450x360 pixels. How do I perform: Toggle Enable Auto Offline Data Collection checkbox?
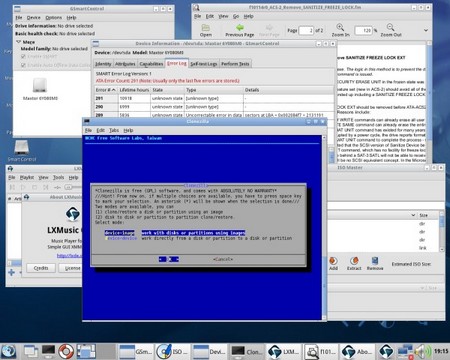pos(23,65)
